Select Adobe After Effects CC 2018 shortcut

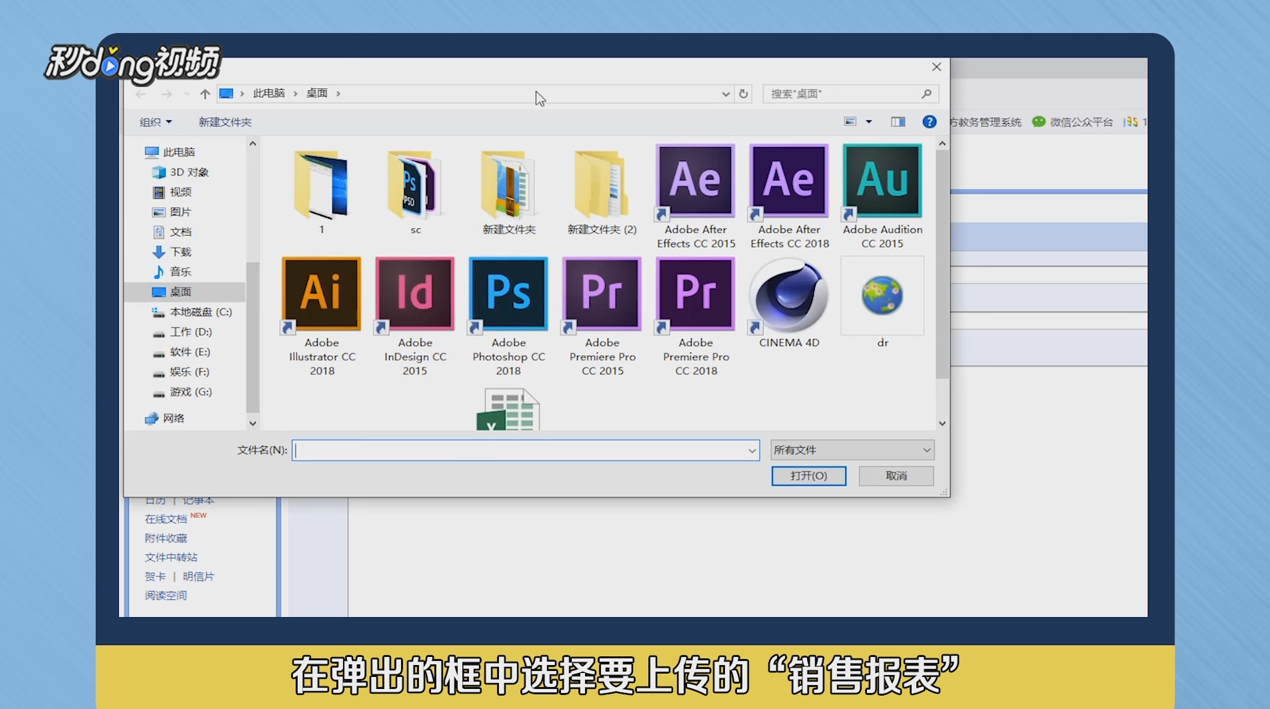coord(789,195)
